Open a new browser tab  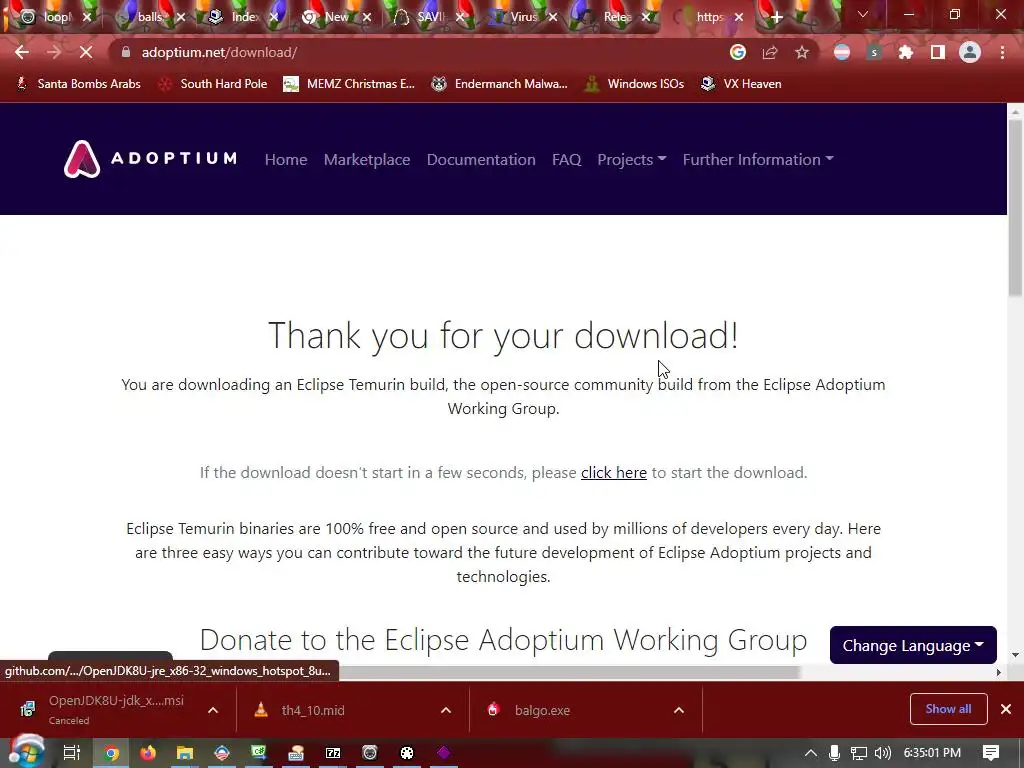pos(776,17)
